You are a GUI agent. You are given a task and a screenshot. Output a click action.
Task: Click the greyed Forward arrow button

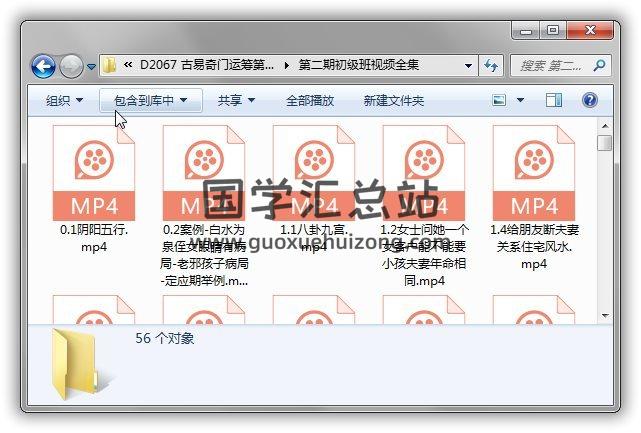(x=71, y=66)
